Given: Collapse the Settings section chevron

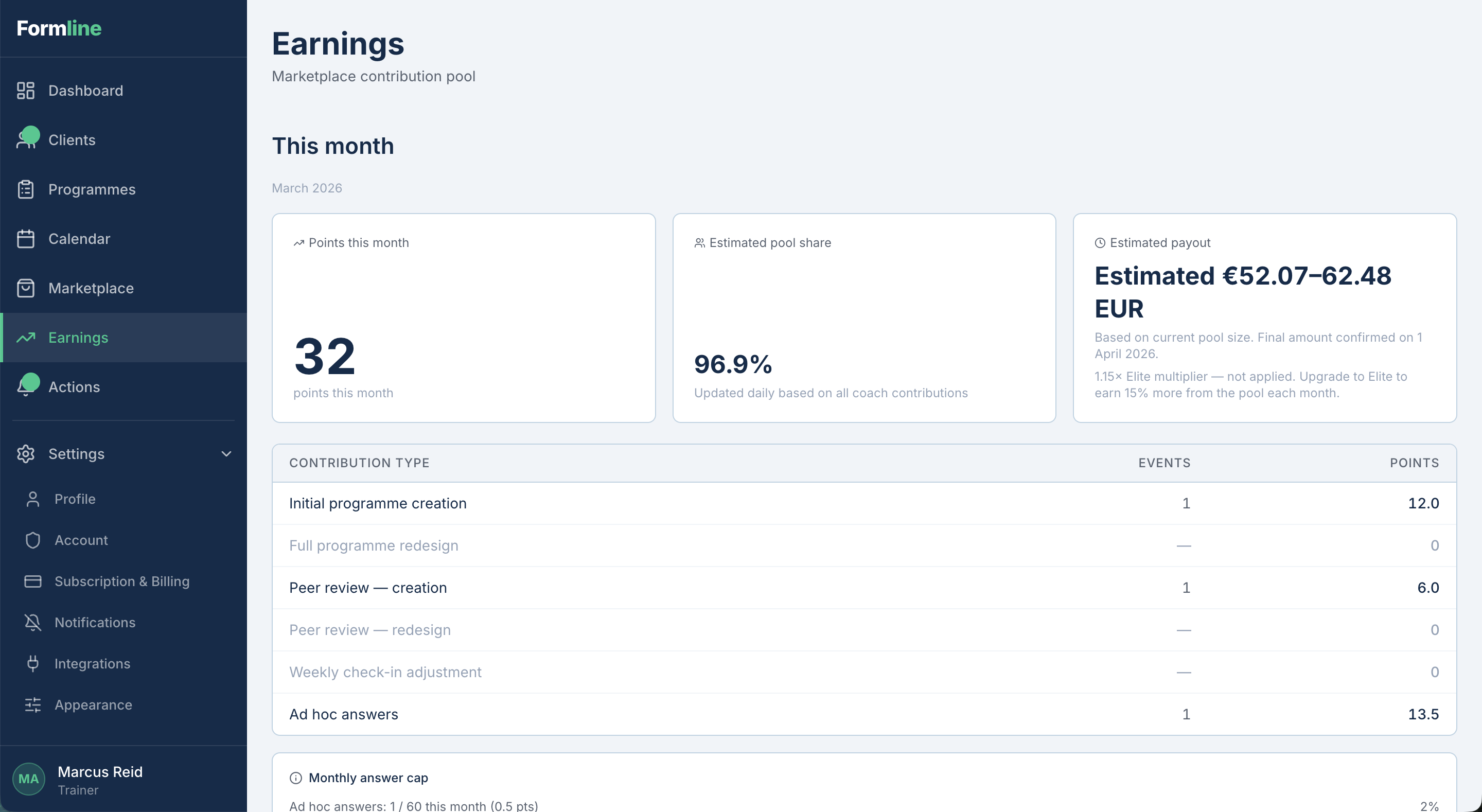Looking at the screenshot, I should pos(226,453).
